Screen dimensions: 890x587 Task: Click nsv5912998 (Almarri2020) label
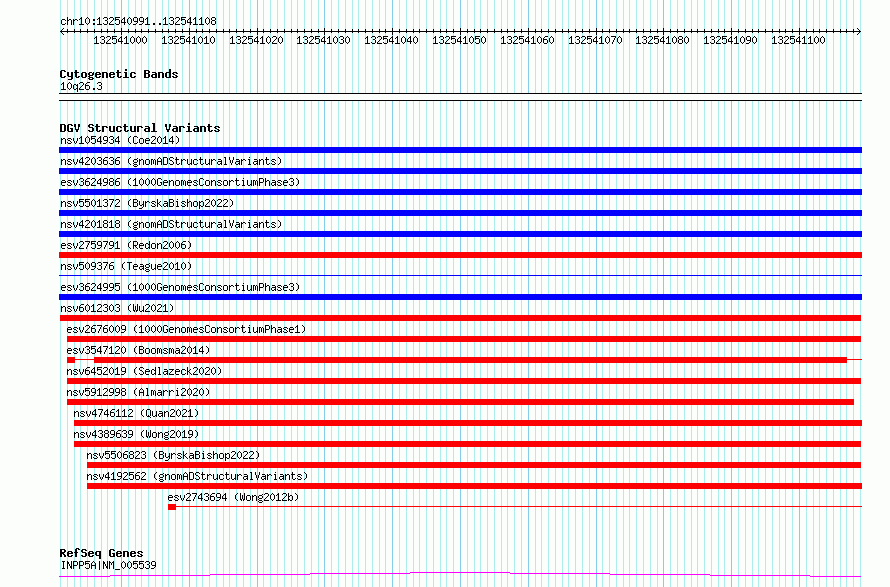click(x=138, y=392)
